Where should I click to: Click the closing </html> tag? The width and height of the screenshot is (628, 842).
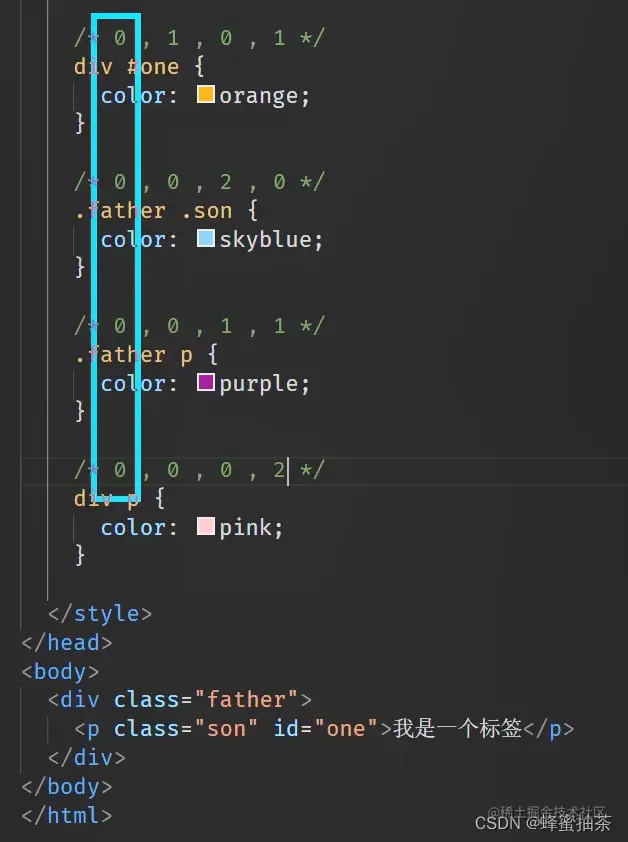coord(67,815)
